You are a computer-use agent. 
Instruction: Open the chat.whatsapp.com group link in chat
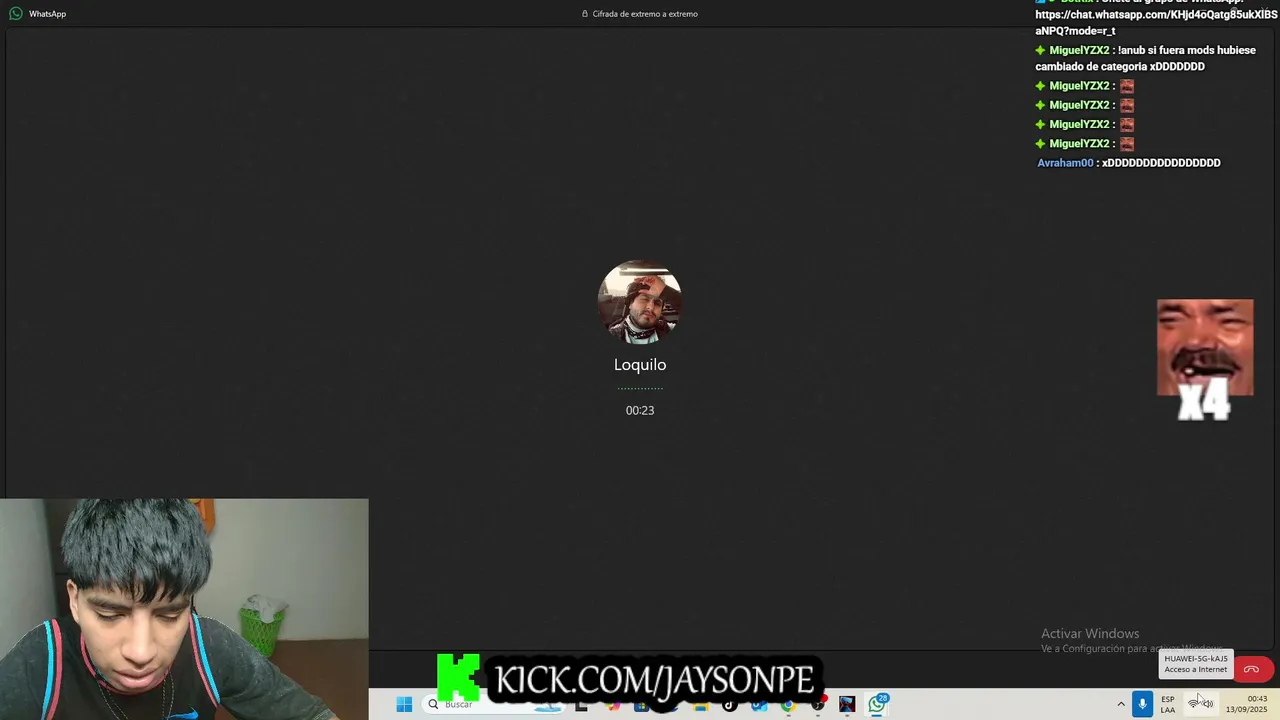[x=1156, y=22]
